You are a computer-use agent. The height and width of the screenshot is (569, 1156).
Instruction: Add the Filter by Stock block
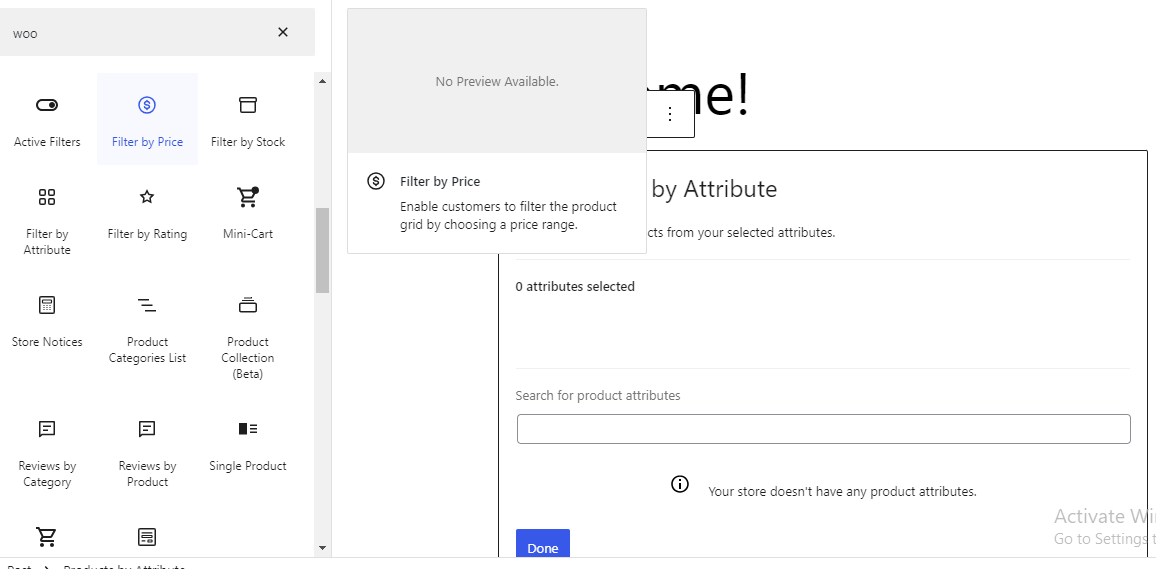[248, 119]
